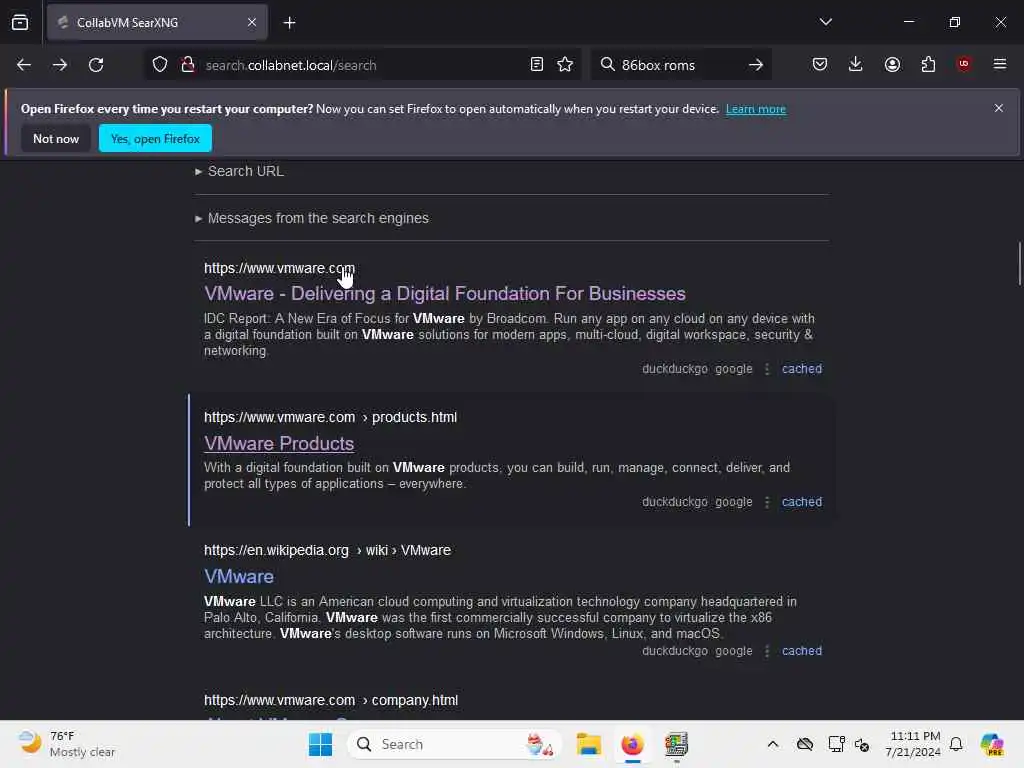The width and height of the screenshot is (1024, 768).
Task: Open cached link for VMware Products
Action: point(802,502)
